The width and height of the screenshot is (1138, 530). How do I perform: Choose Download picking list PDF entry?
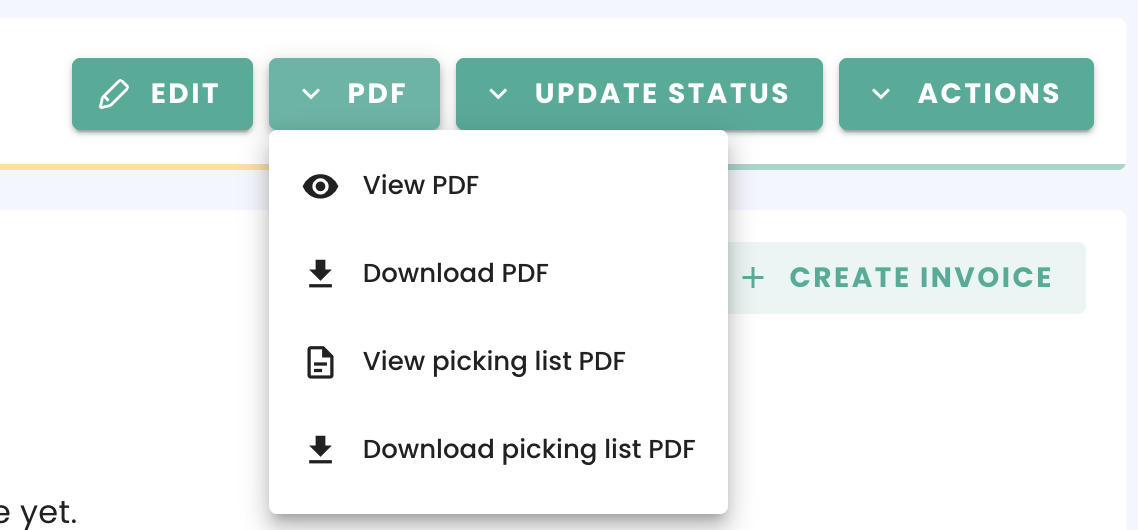(528, 450)
